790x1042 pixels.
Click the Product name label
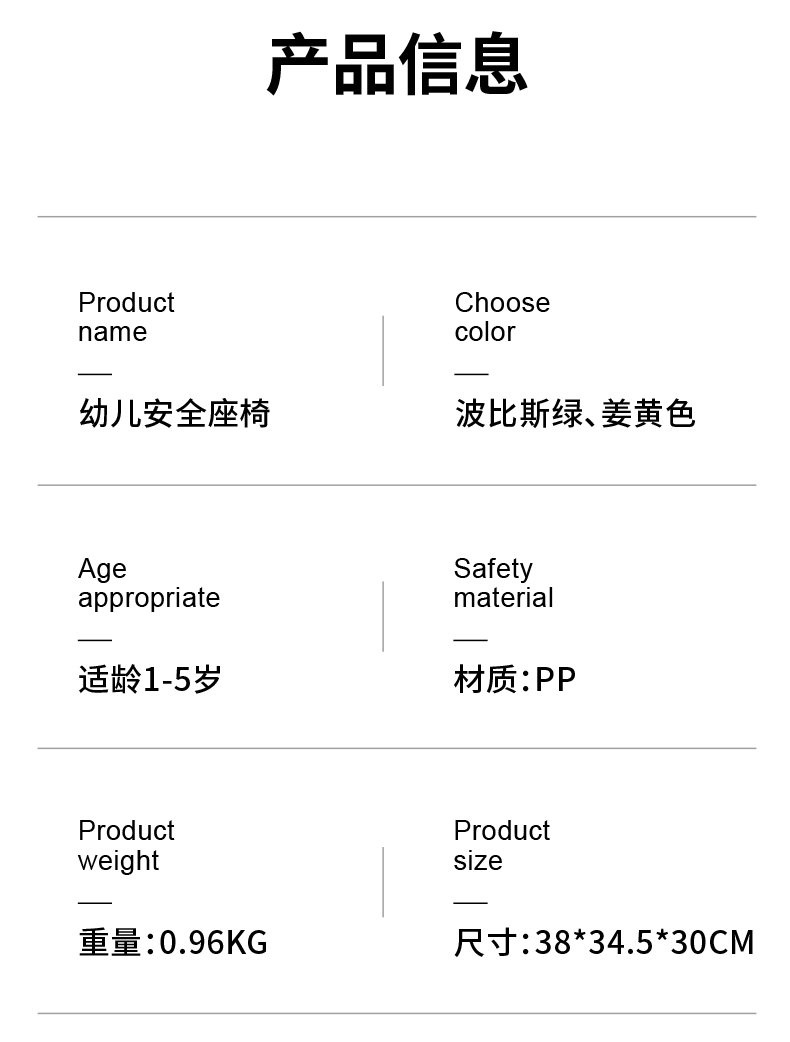pyautogui.click(x=126, y=317)
